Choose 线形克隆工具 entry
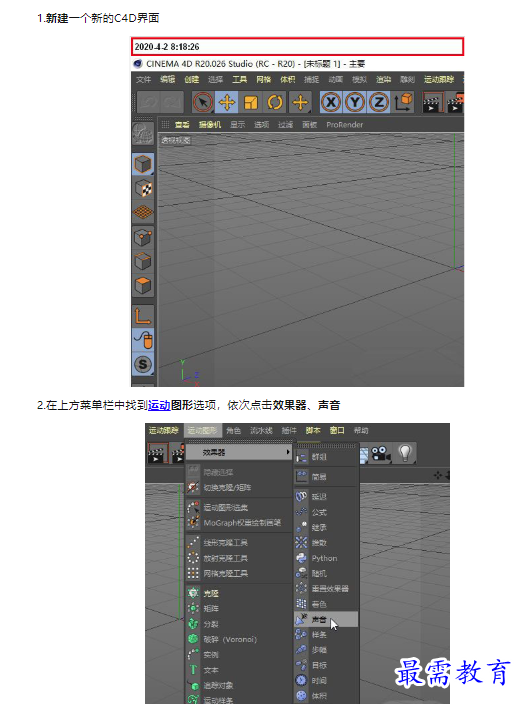The height and width of the screenshot is (704, 519). click(239, 542)
